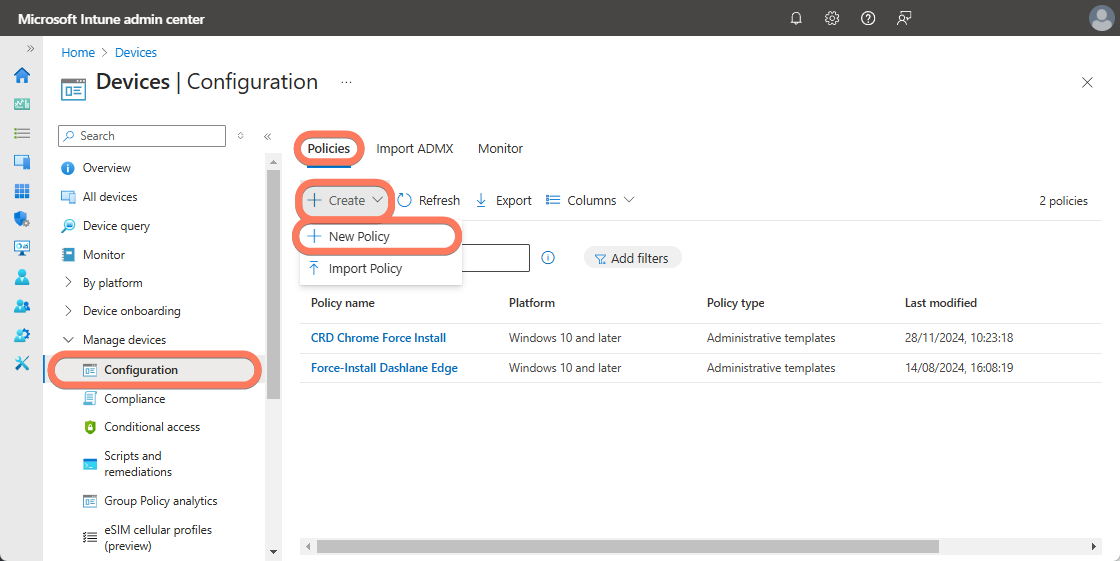1120x561 pixels.
Task: Choose New Policy from the menu
Action: point(358,237)
